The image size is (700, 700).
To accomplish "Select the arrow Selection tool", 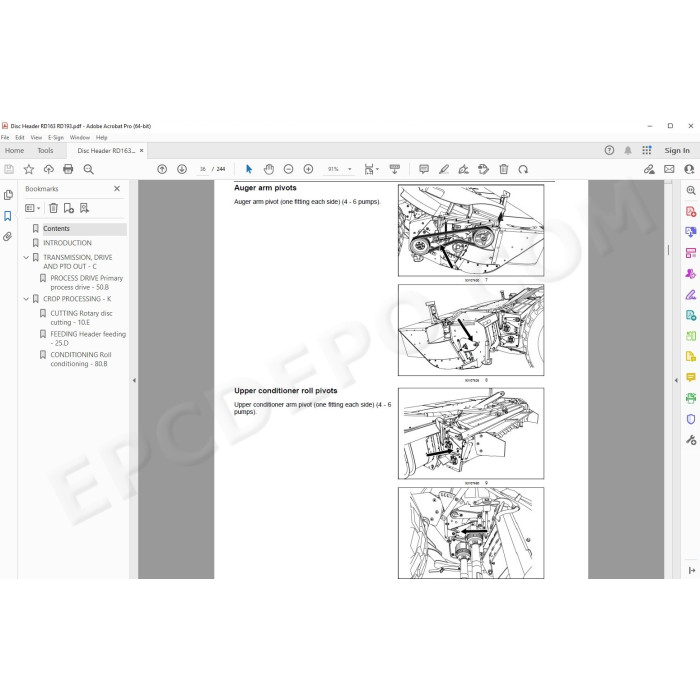I will (249, 169).
